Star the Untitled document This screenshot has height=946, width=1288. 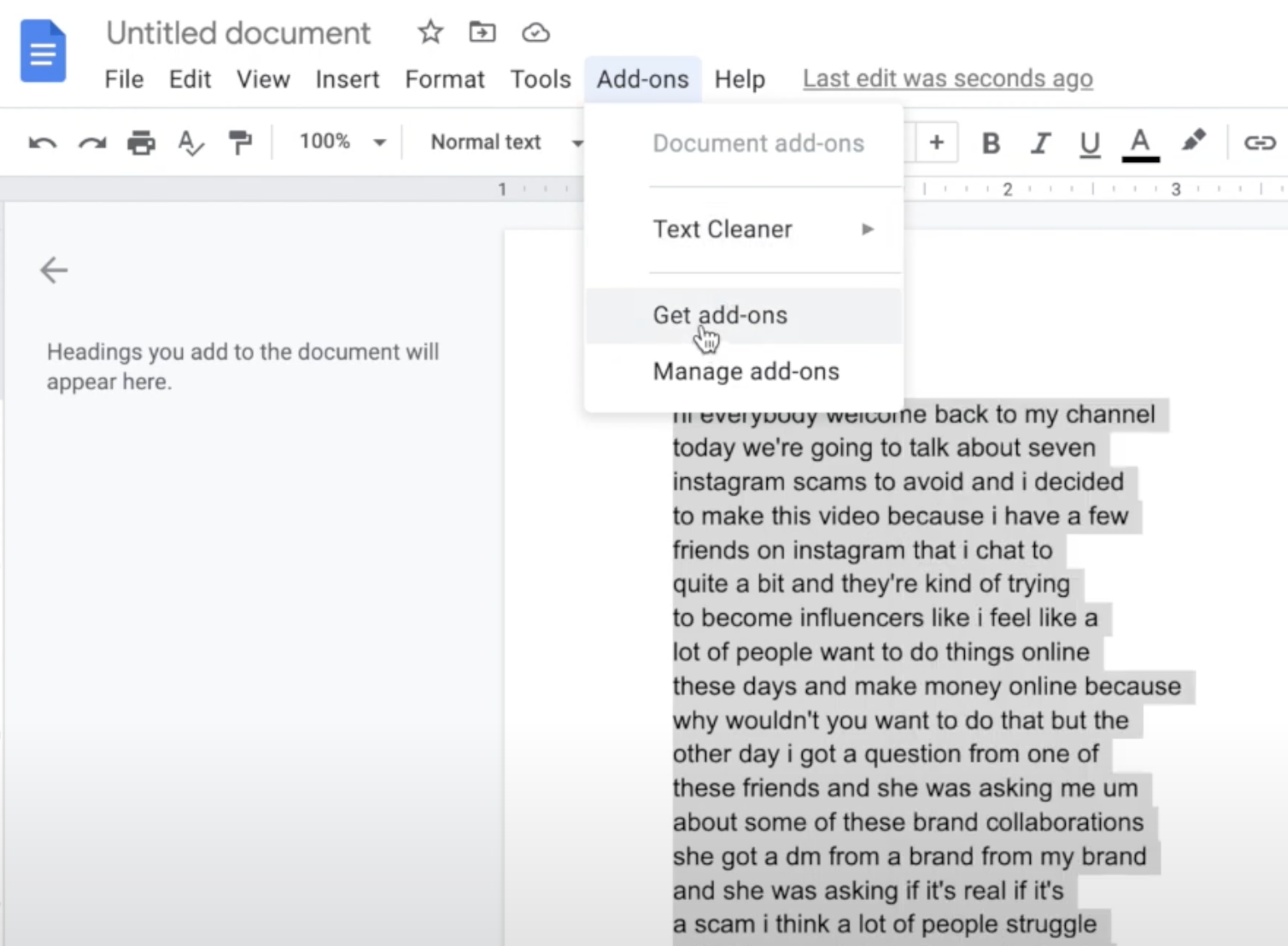tap(430, 33)
